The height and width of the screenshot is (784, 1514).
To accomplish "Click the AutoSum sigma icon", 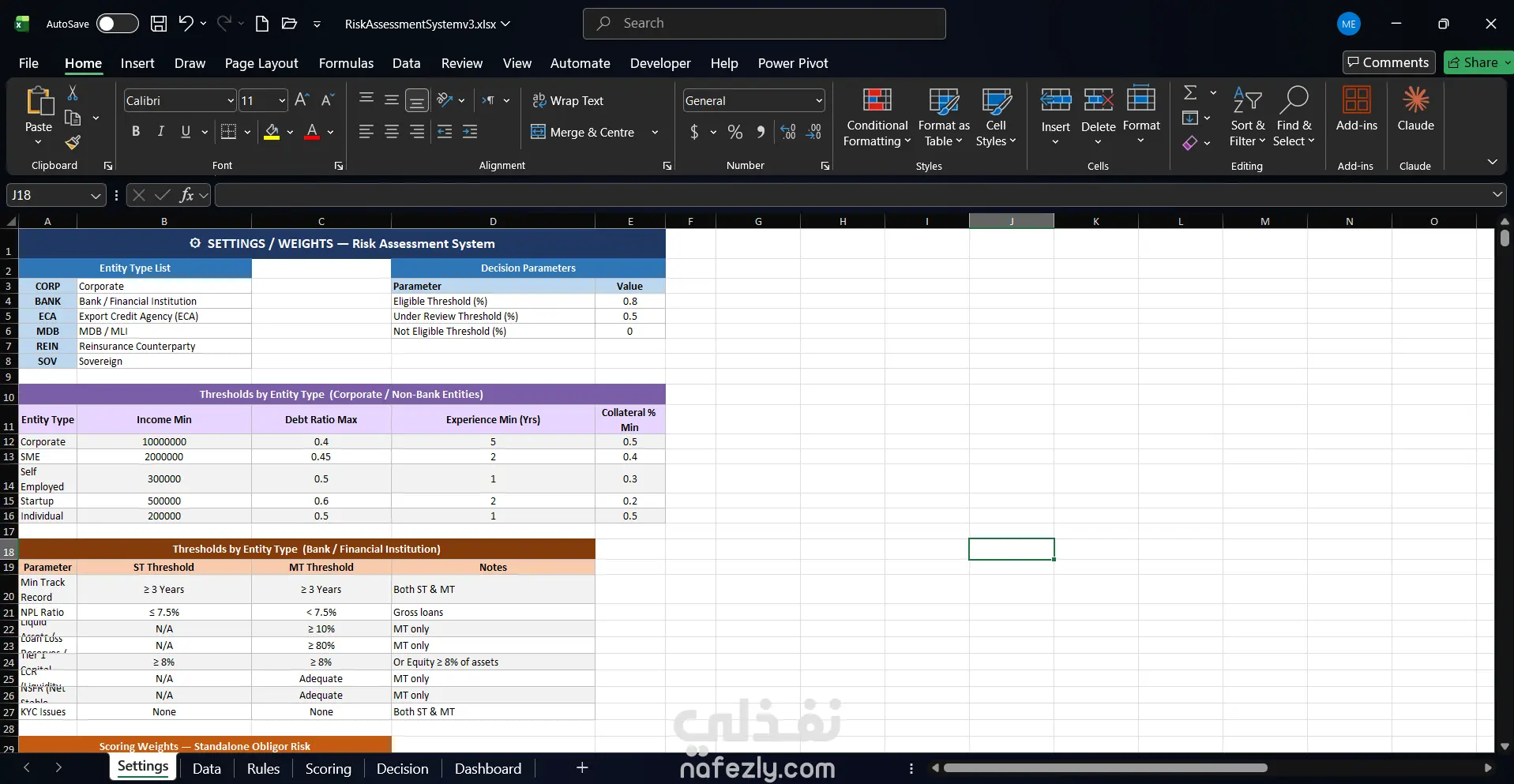I will [1190, 93].
